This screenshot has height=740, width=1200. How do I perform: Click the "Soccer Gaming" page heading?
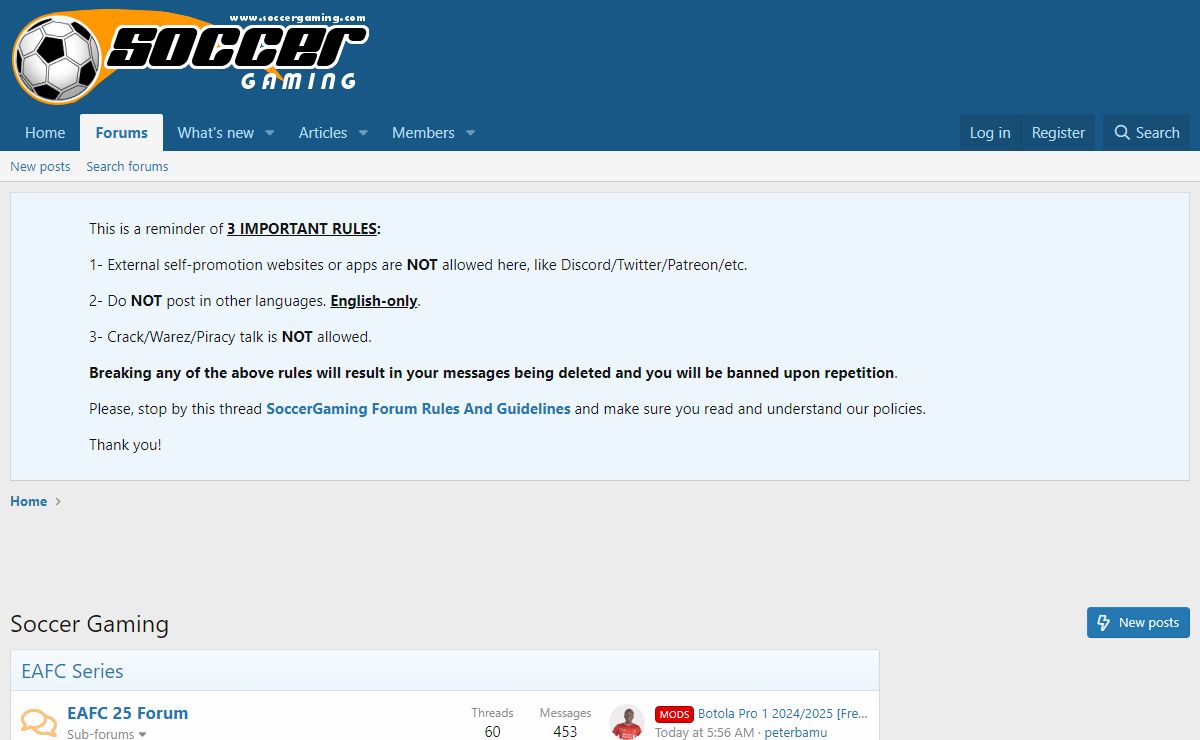[x=89, y=624]
